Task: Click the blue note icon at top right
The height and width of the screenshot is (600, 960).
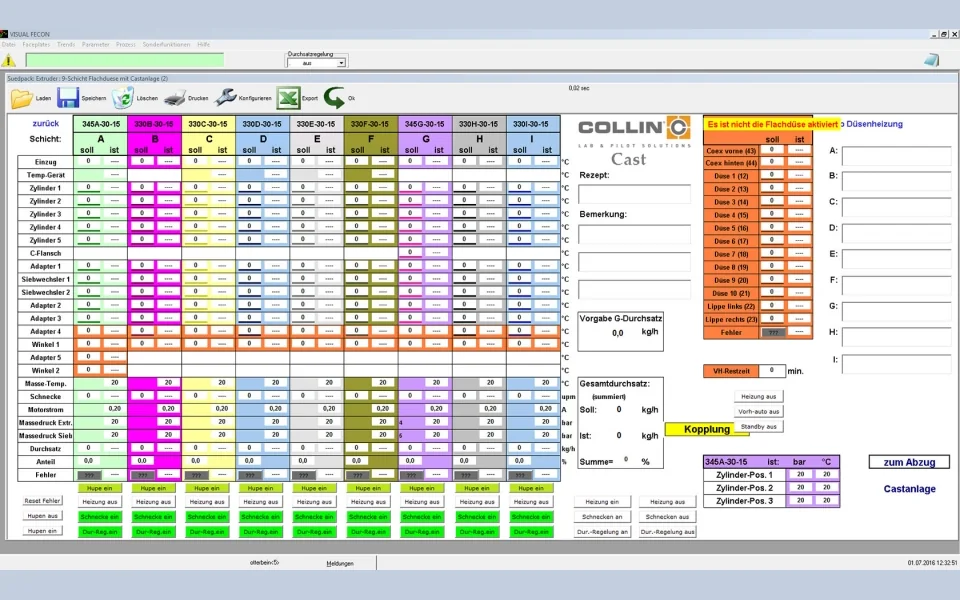Action: [x=931, y=59]
